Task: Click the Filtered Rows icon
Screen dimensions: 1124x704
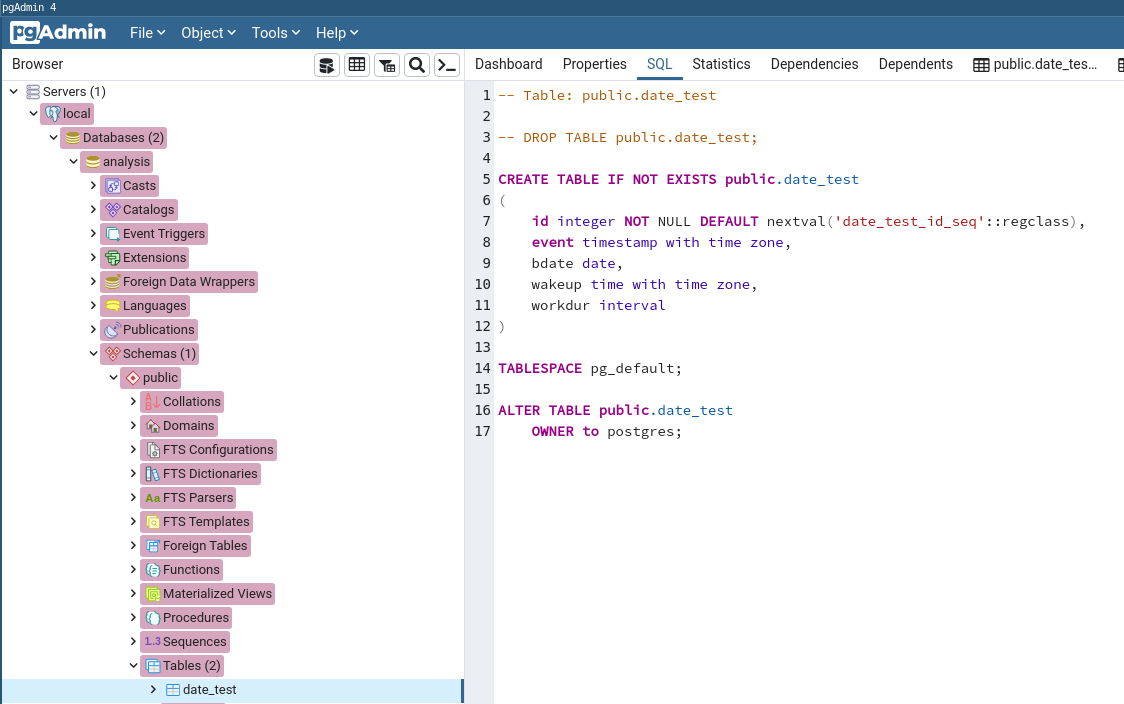Action: [x=387, y=66]
